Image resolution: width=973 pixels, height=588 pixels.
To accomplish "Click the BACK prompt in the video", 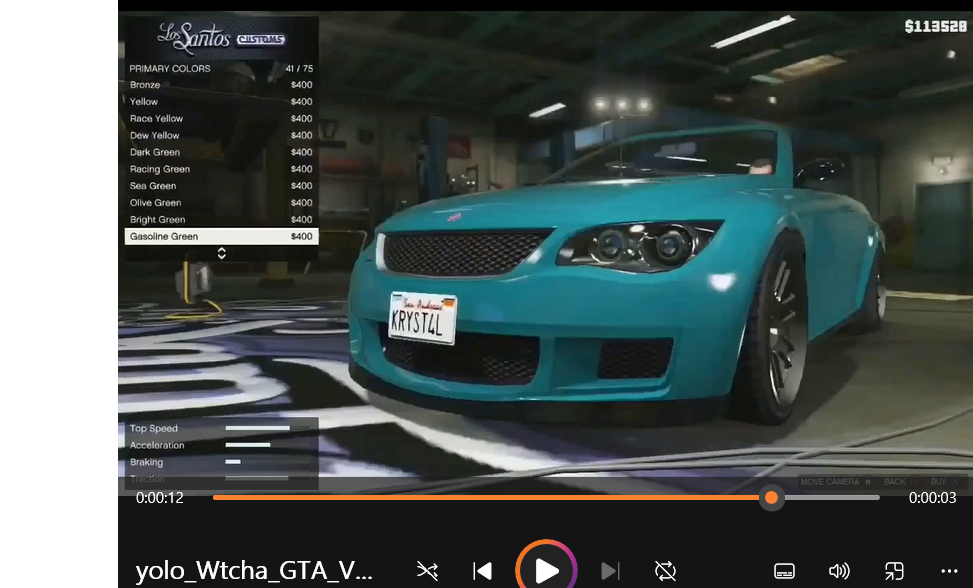I will click(901, 482).
